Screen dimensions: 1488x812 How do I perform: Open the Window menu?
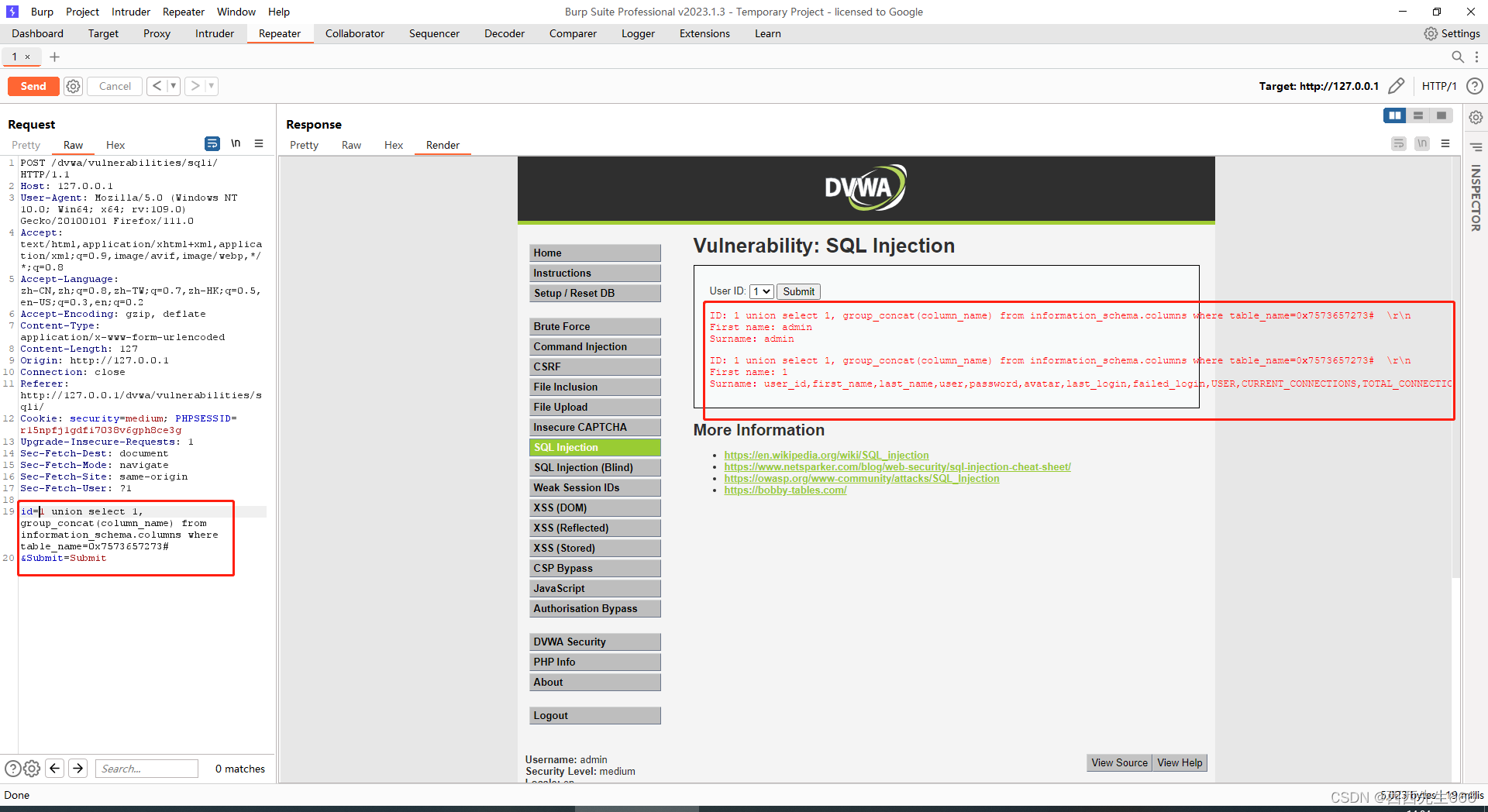(x=236, y=12)
